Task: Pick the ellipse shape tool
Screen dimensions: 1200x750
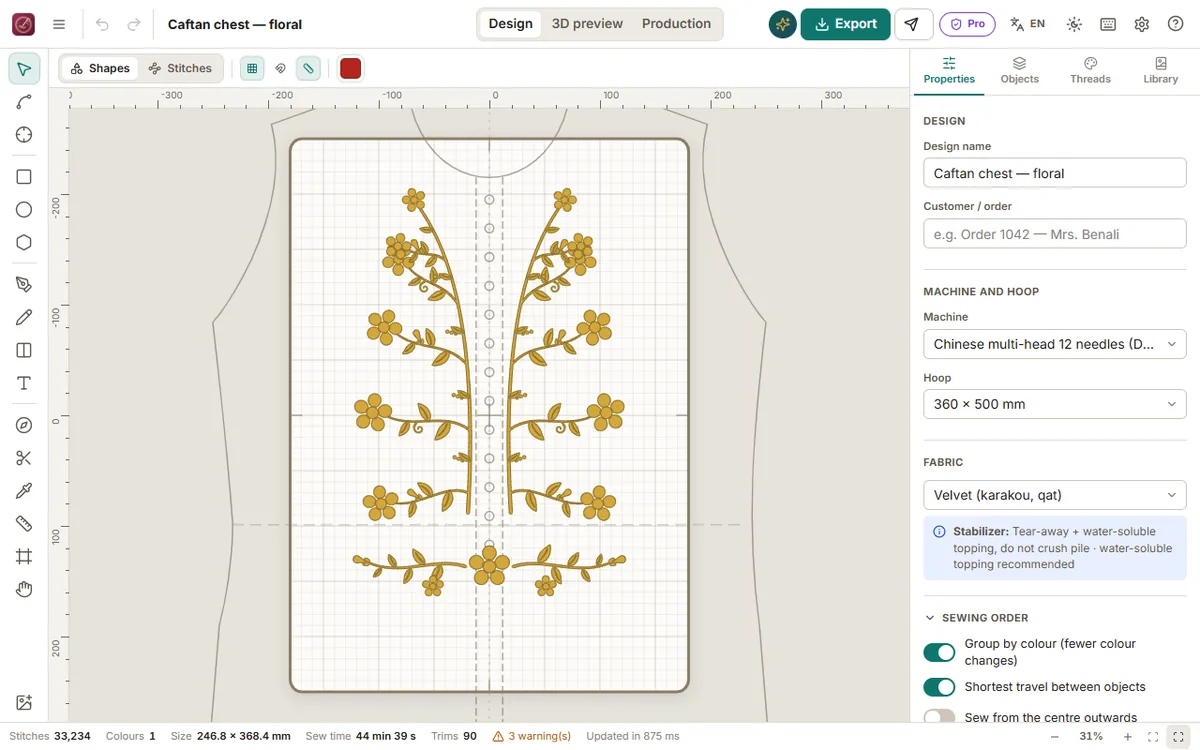Action: click(24, 210)
